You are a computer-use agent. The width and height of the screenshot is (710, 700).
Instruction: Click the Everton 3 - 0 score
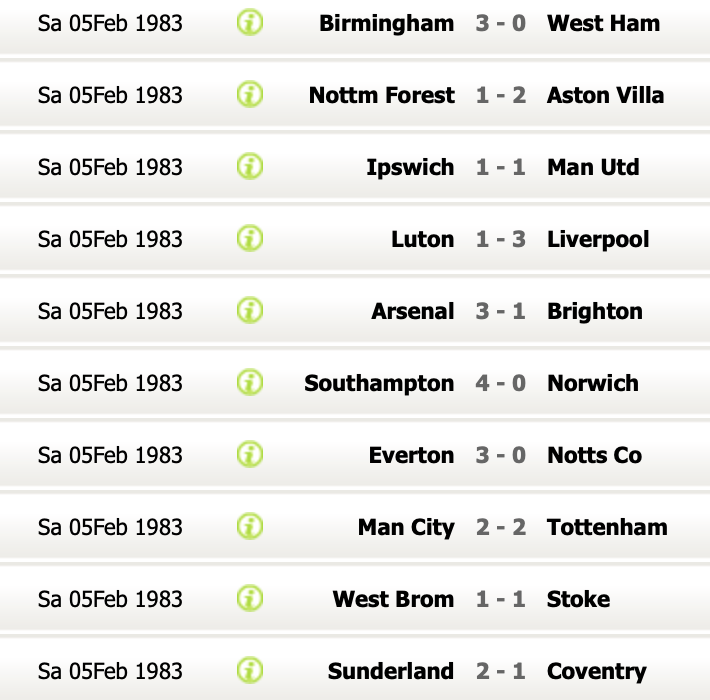(x=500, y=455)
